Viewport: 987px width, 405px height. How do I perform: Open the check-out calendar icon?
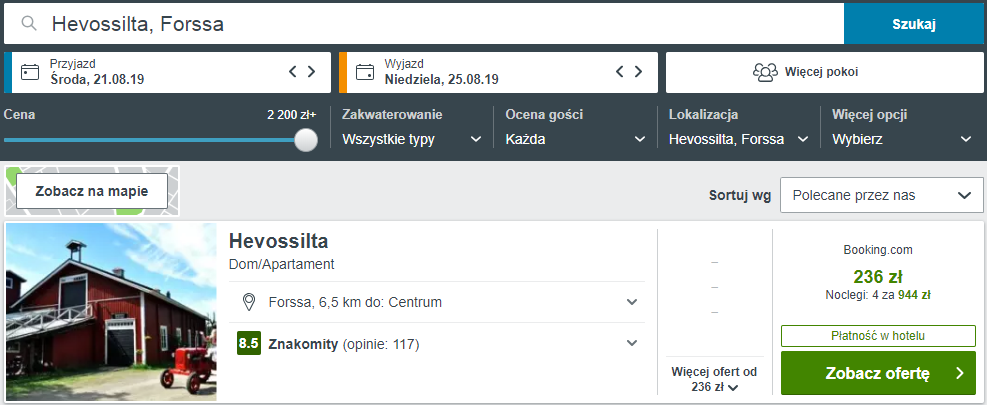click(364, 72)
